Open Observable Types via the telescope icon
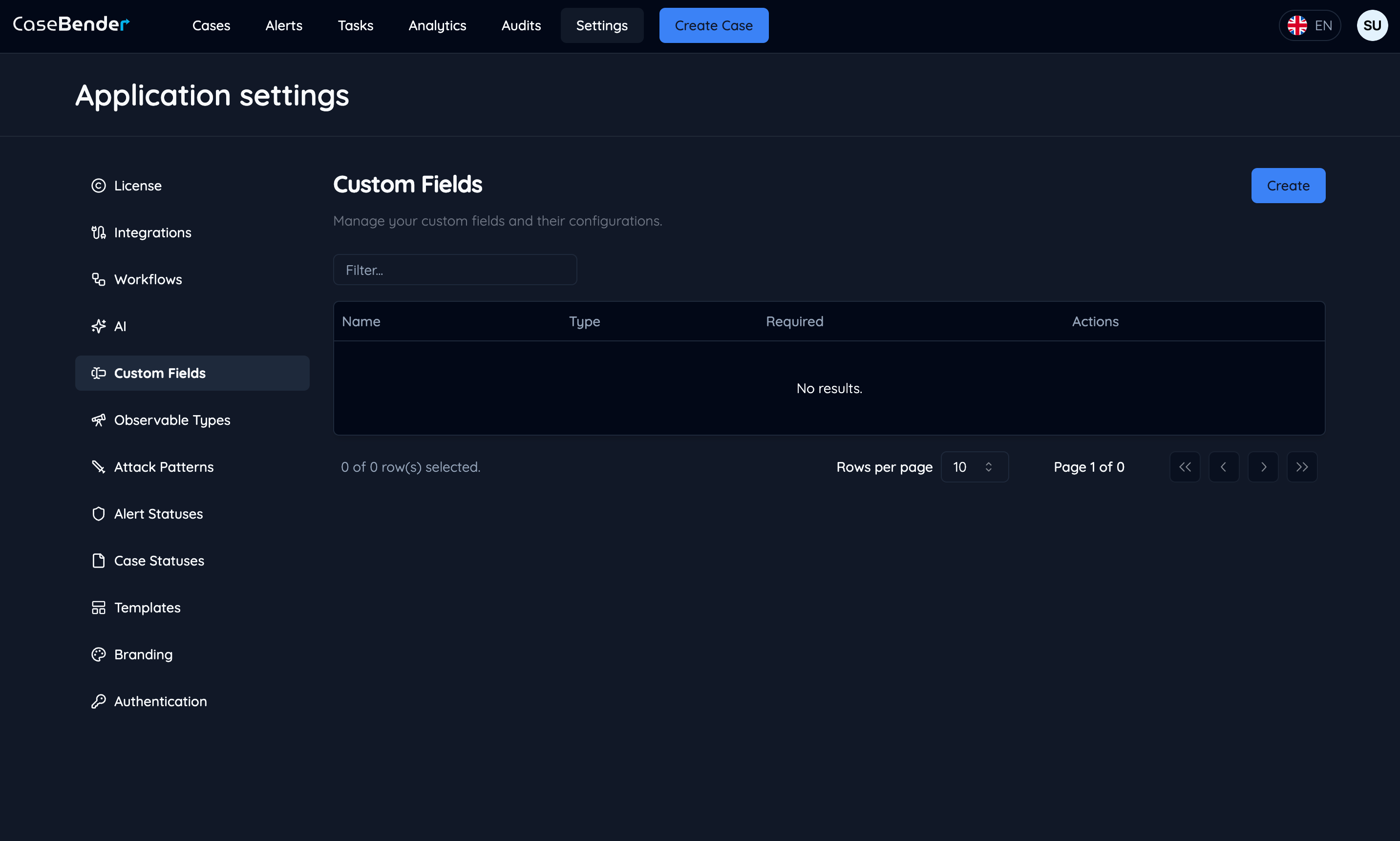Screen dimensions: 1400x841 point(99,420)
